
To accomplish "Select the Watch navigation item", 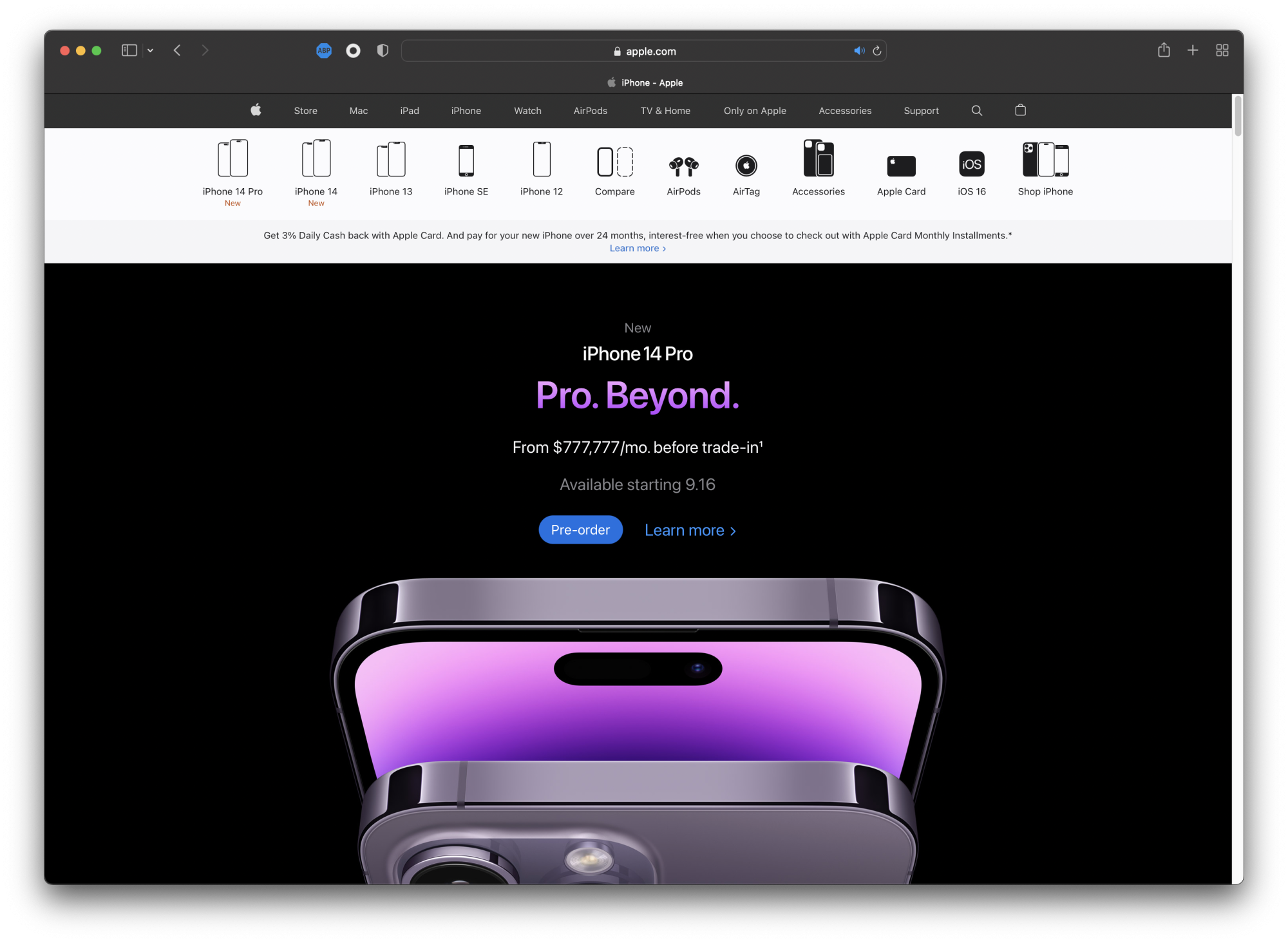I will pyautogui.click(x=527, y=111).
